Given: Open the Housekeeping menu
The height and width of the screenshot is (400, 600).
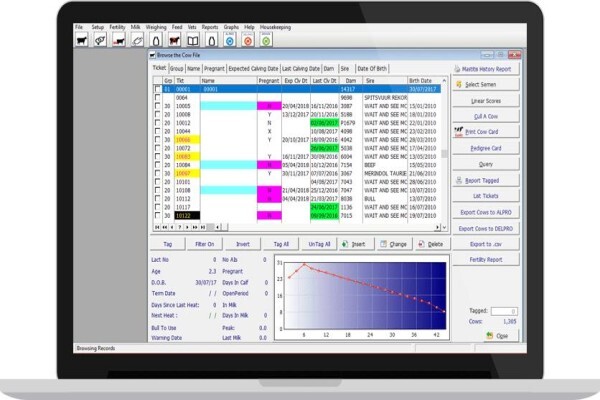Looking at the screenshot, I should pyautogui.click(x=276, y=27).
